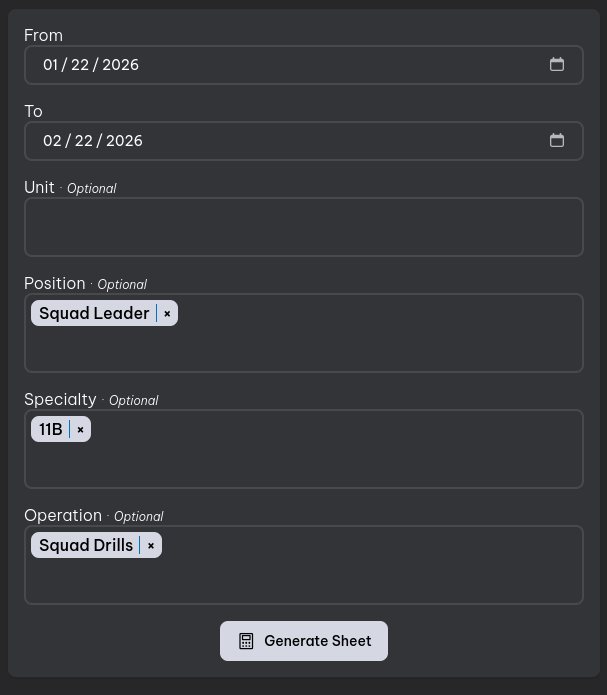This screenshot has width=607, height=695.
Task: Select the day segment in From date
Action: 80,65
